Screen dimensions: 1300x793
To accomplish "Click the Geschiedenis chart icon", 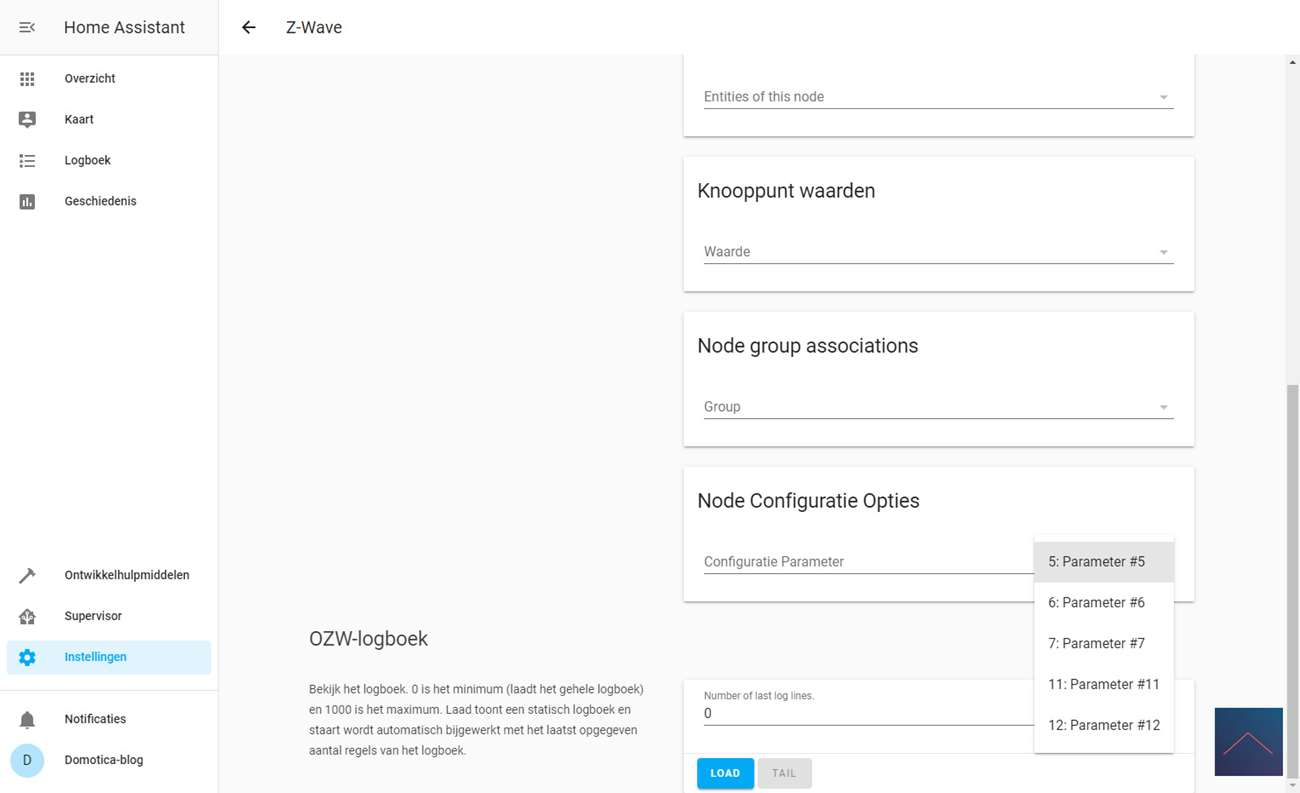I will pos(27,201).
